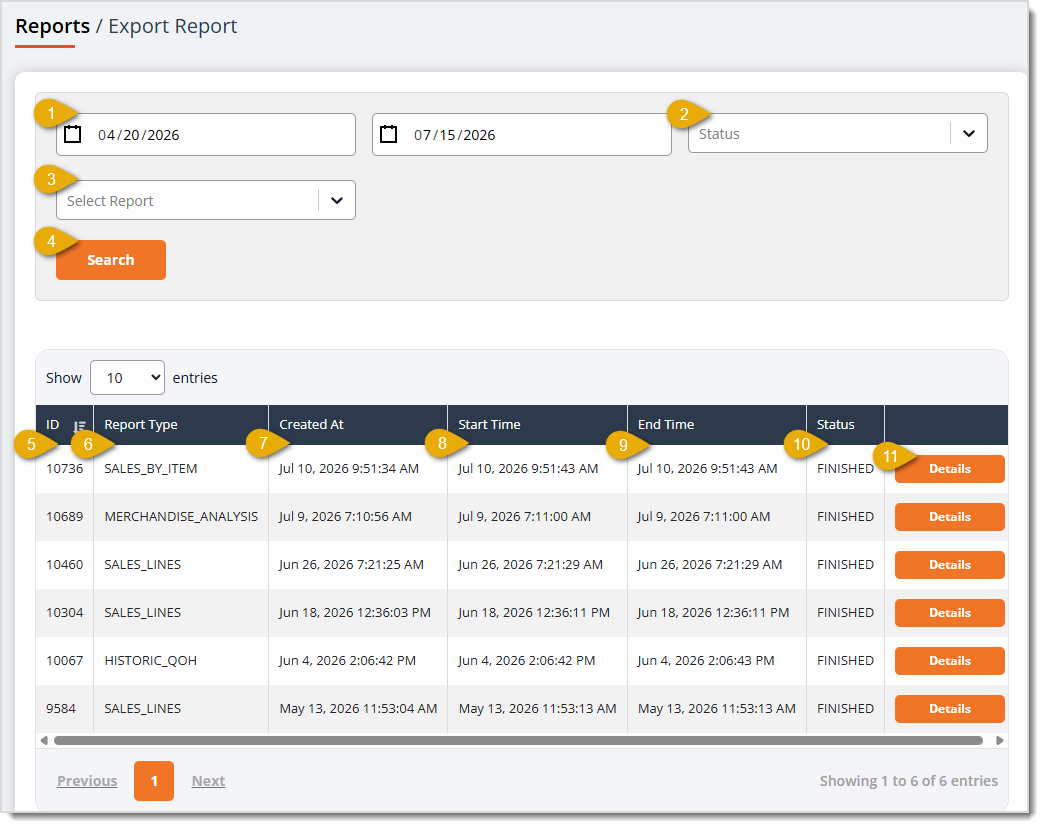The height and width of the screenshot is (828, 1044).
Task: Click created date Jul 9, 2026 7:10:56 AM
Action: (346, 517)
